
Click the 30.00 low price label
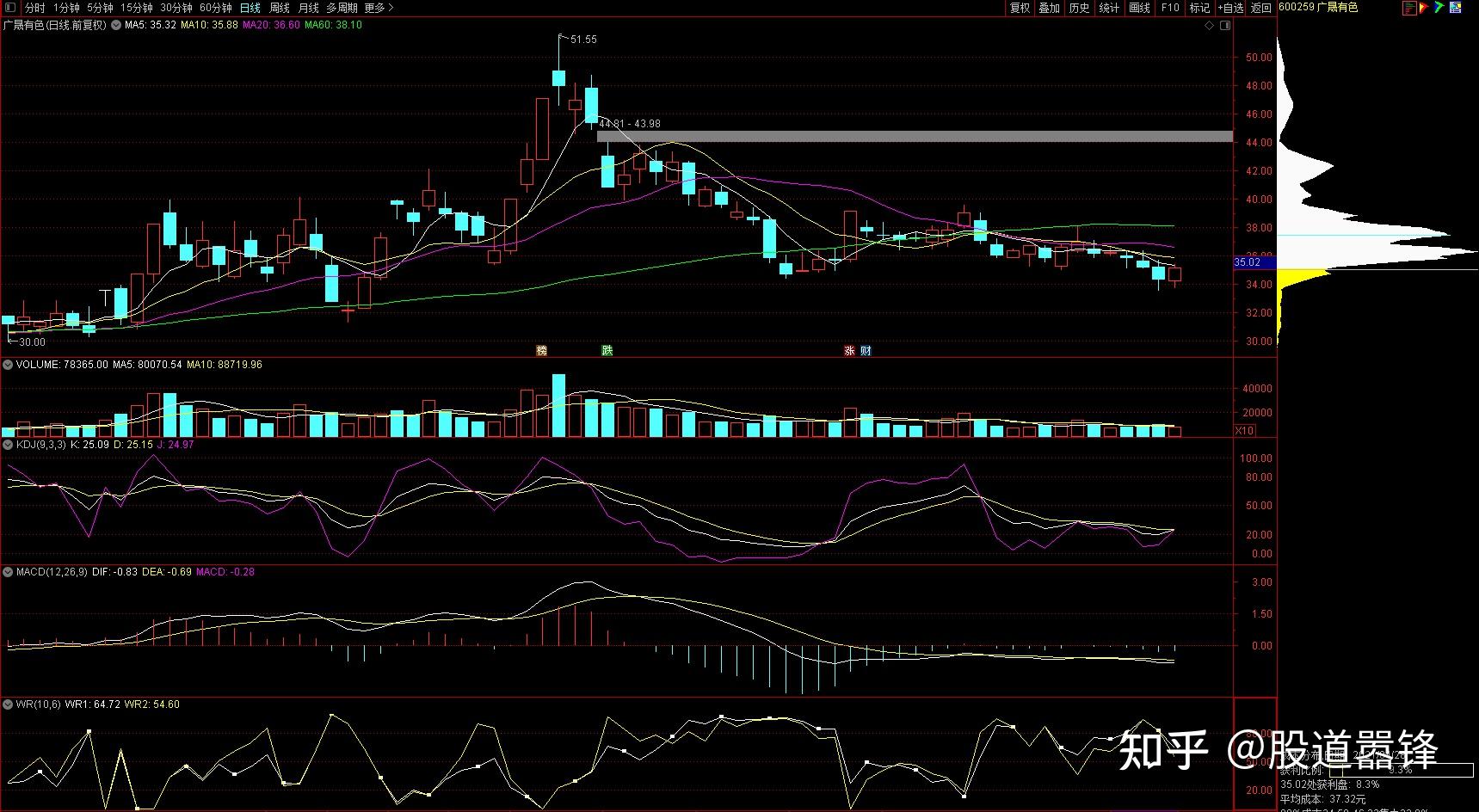pyautogui.click(x=31, y=341)
